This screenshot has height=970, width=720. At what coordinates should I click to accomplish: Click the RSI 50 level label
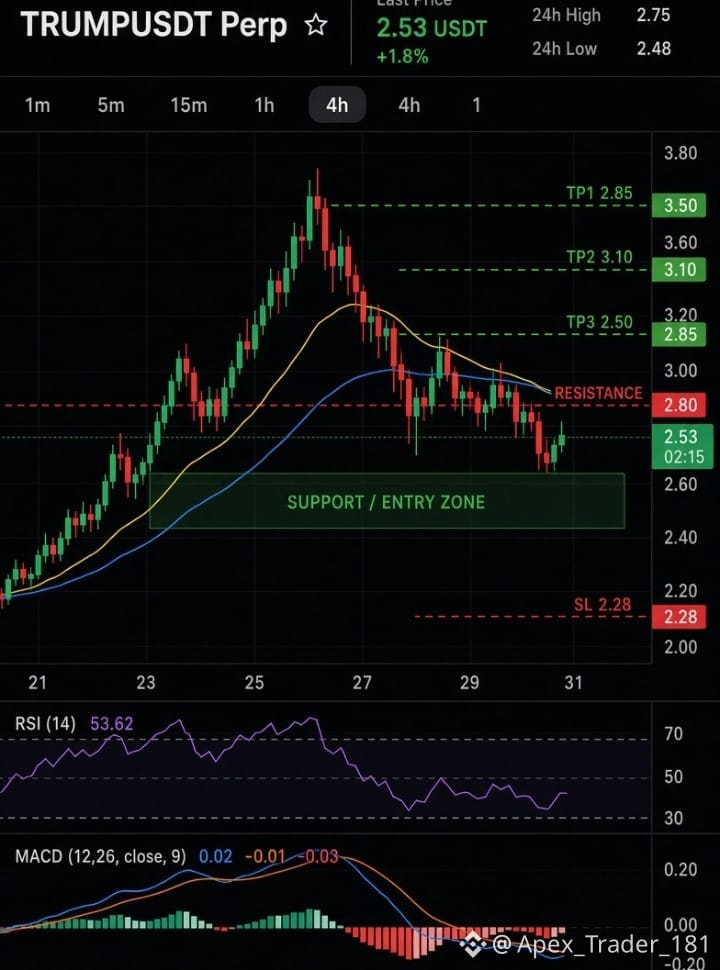point(674,776)
